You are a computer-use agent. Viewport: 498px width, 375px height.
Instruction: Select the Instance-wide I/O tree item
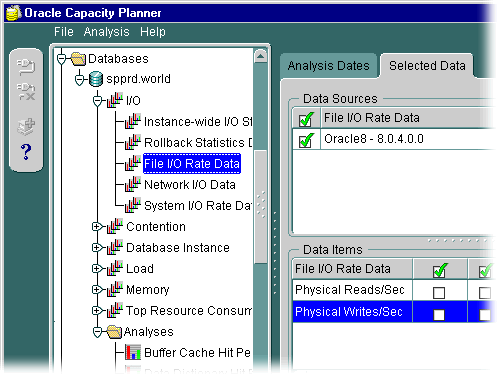(198, 122)
